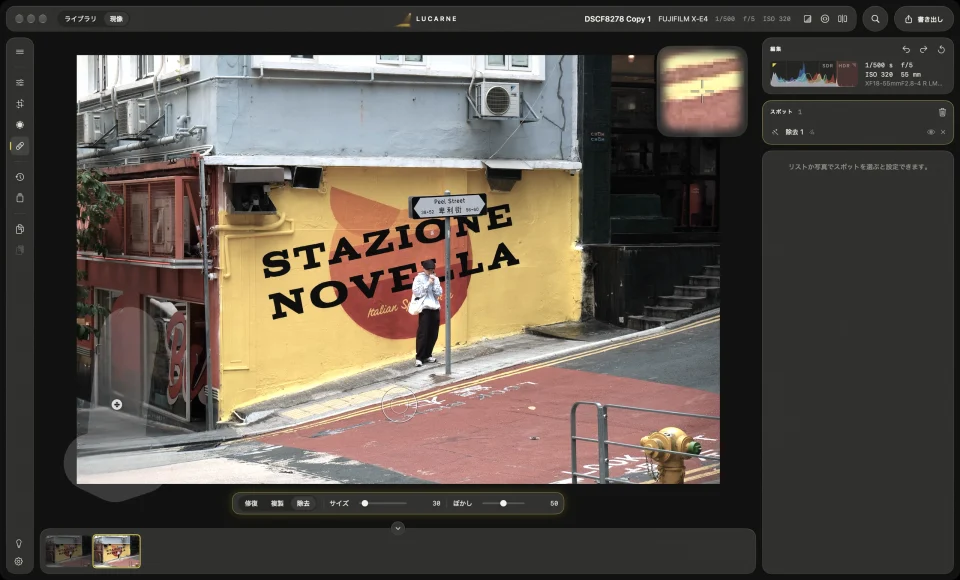Image resolution: width=960 pixels, height=580 pixels.
Task: Toggle the before/after contrast icon
Action: 808,19
